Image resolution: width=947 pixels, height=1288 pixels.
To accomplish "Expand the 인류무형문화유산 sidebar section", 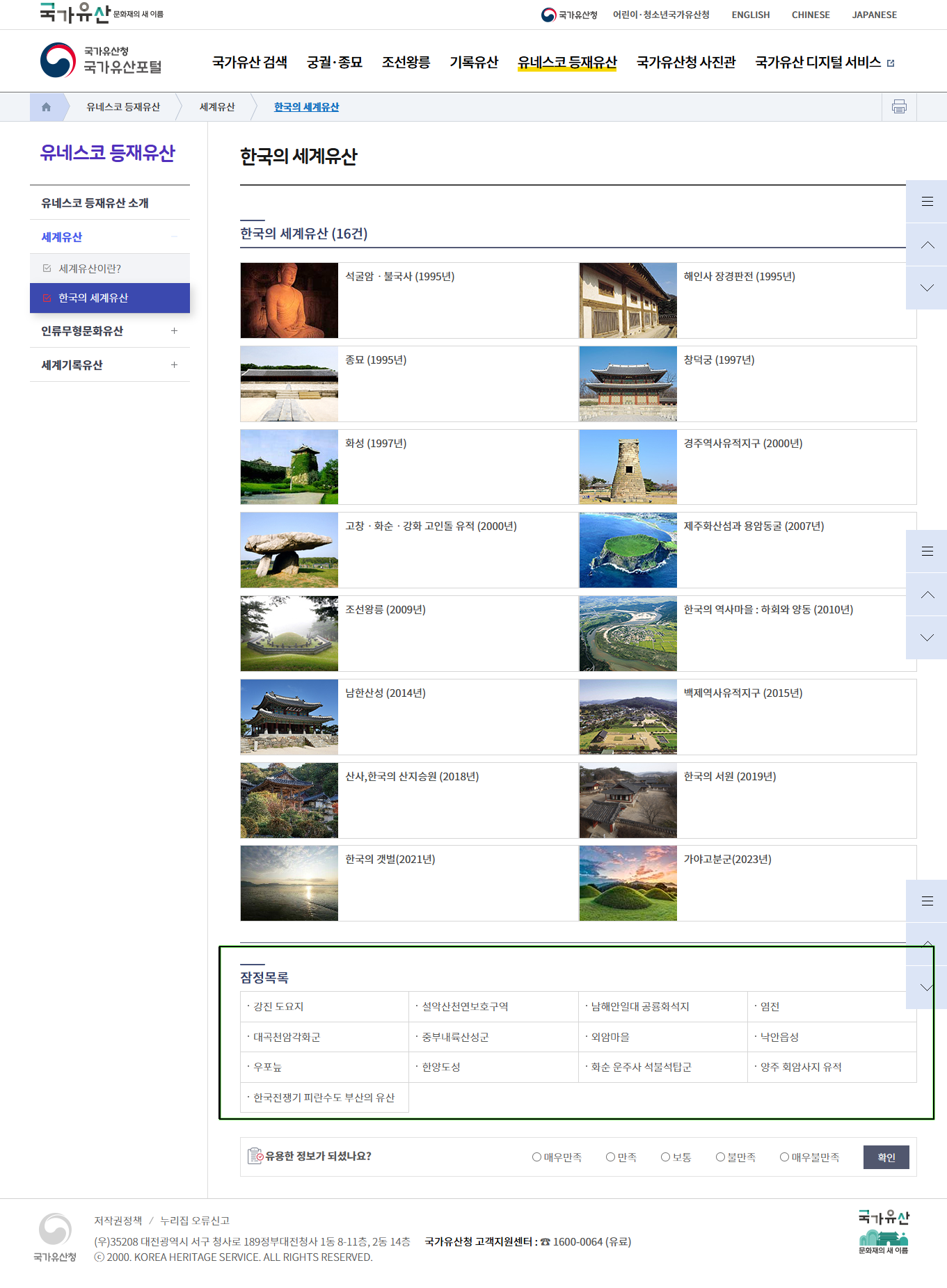I will point(174,331).
